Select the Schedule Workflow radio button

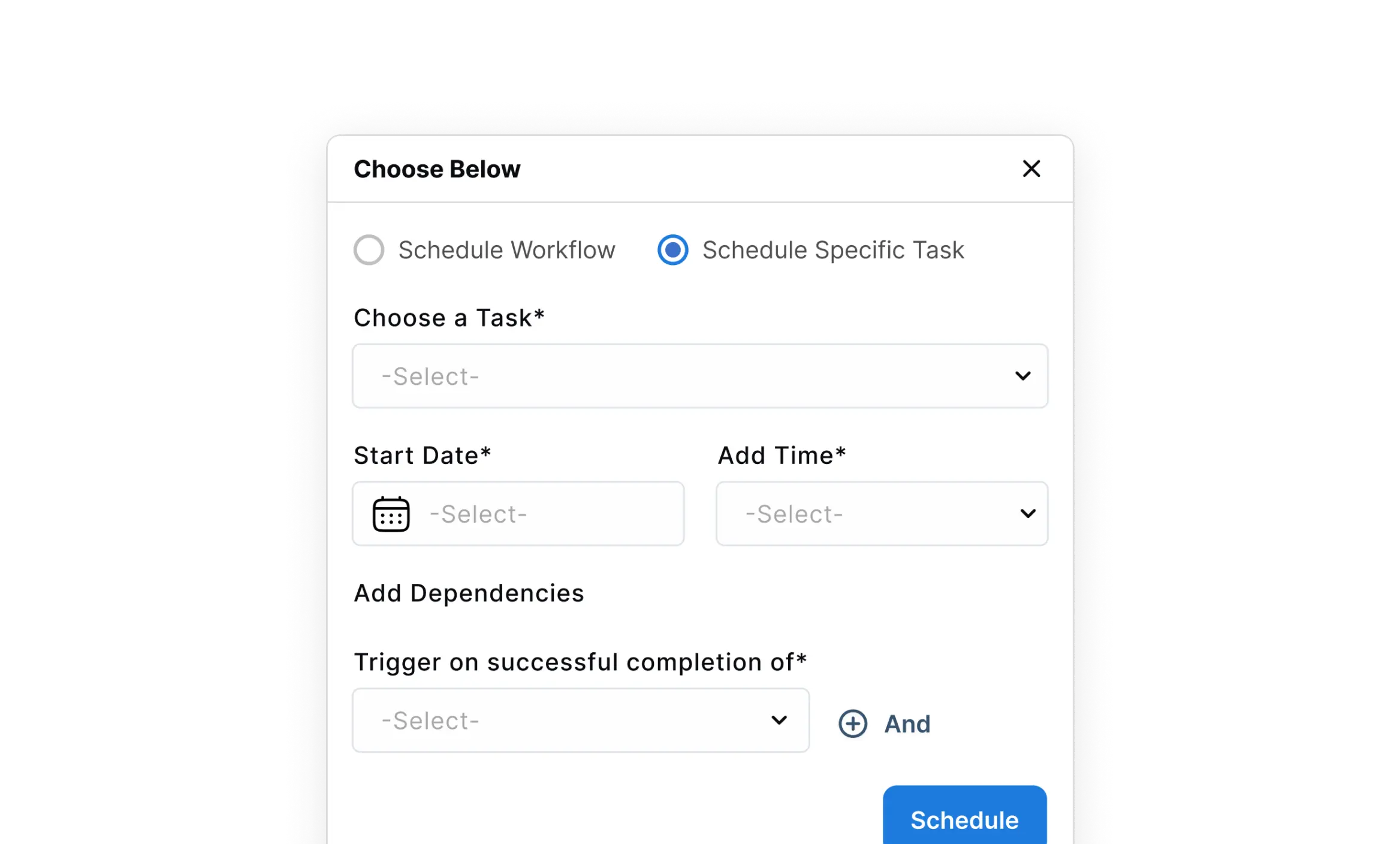(369, 250)
